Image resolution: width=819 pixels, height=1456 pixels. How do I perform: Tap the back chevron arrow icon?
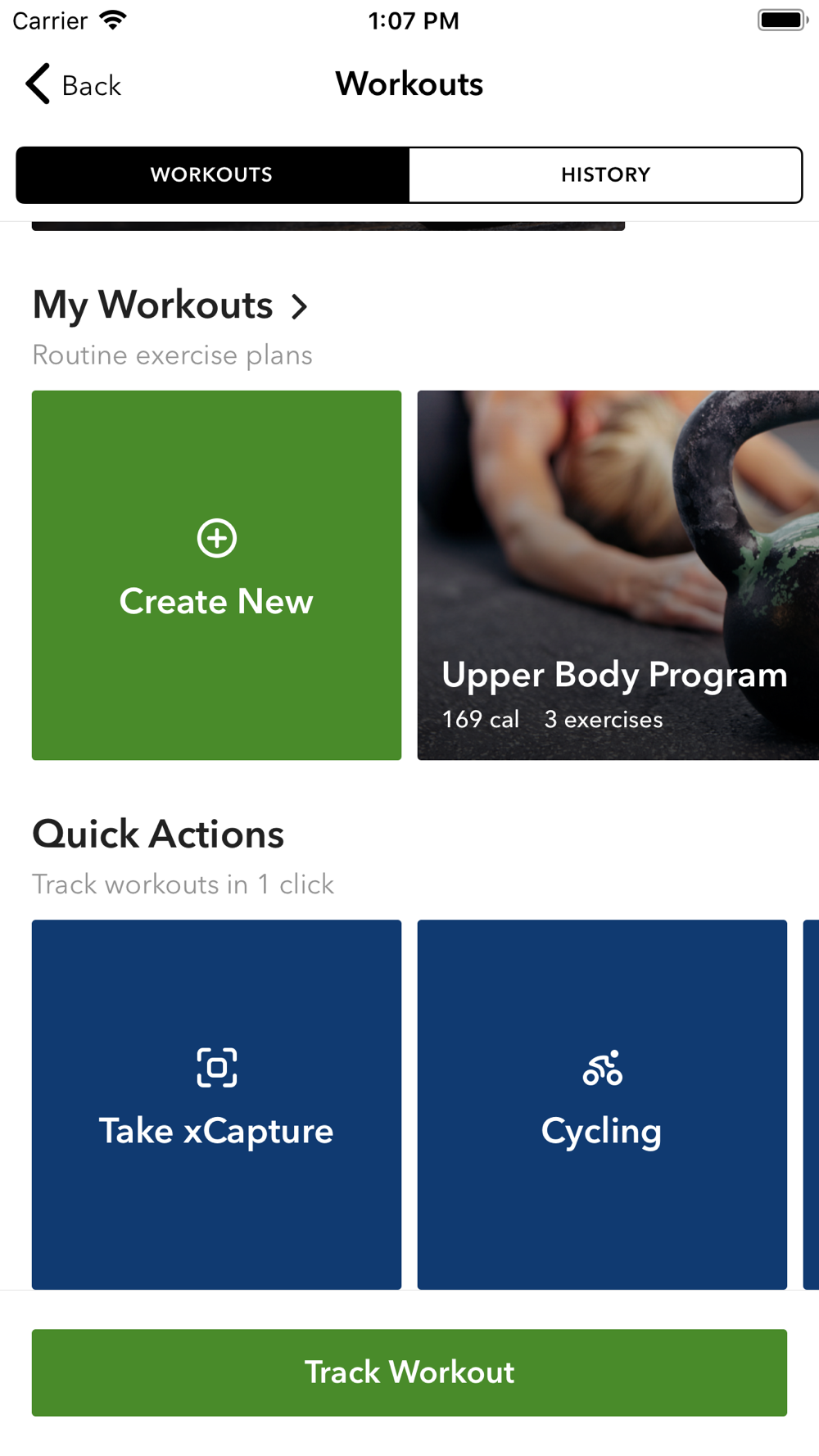tap(38, 84)
